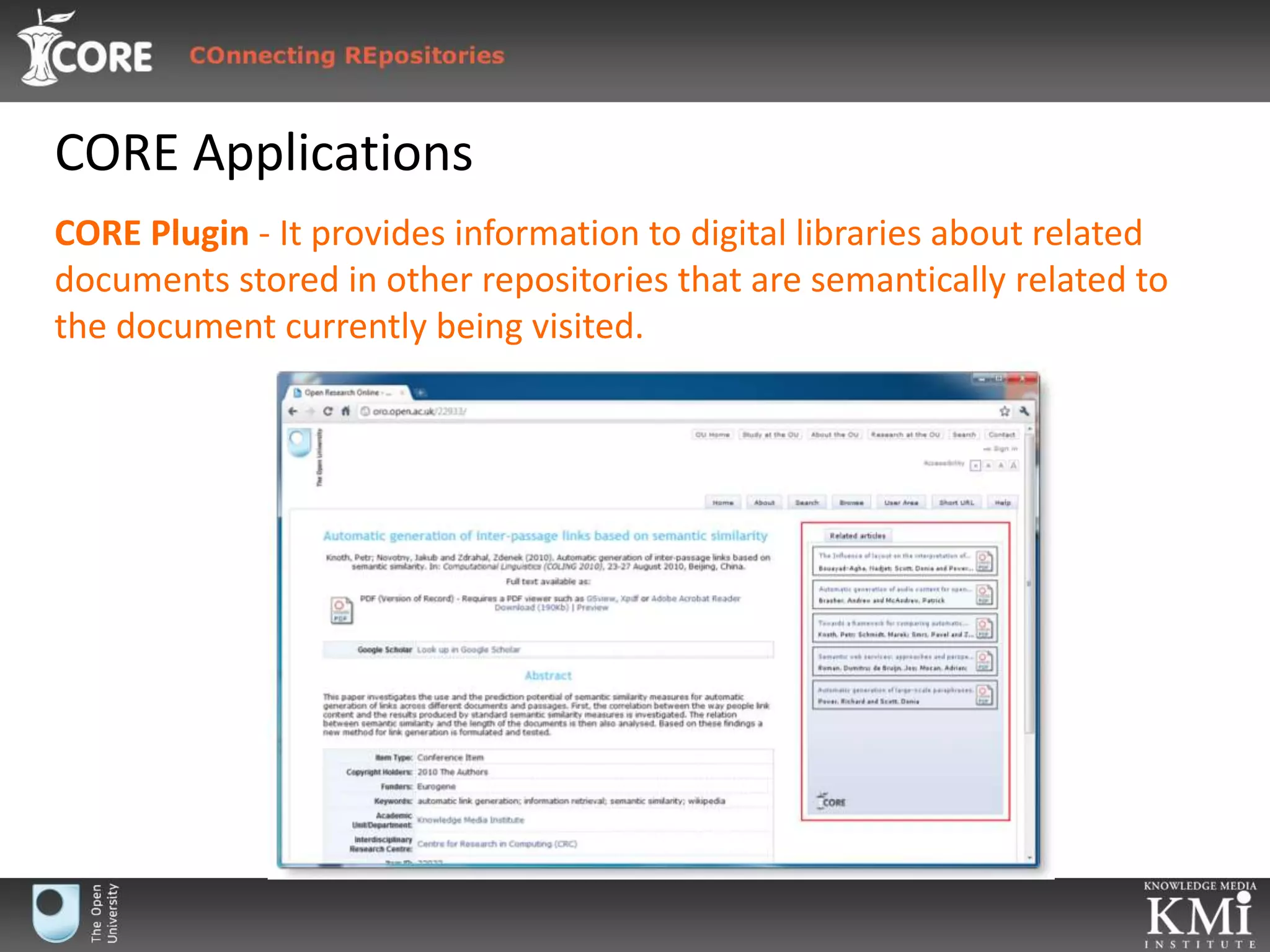This screenshot has height=952, width=1270.
Task: Select the Browse navigation tab
Action: click(851, 503)
